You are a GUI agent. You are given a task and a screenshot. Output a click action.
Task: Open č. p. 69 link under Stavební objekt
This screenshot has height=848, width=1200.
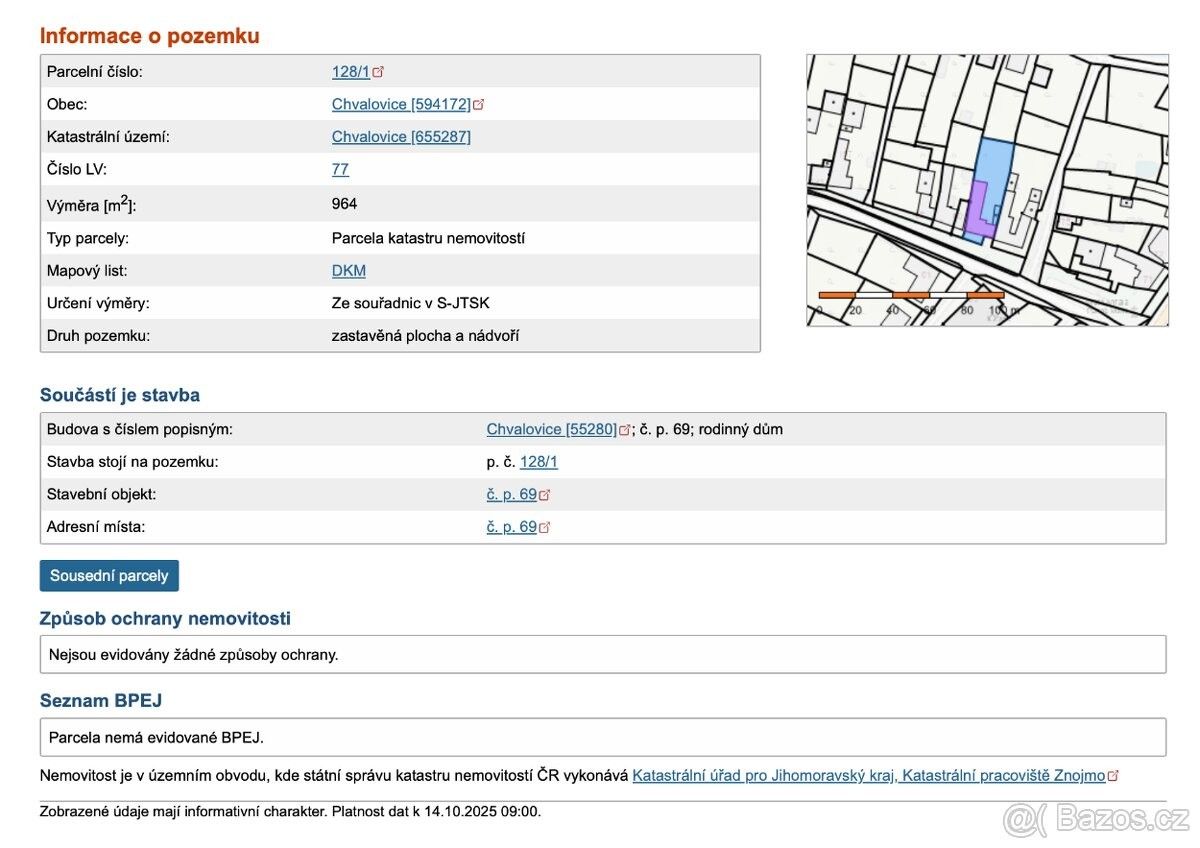click(x=511, y=495)
